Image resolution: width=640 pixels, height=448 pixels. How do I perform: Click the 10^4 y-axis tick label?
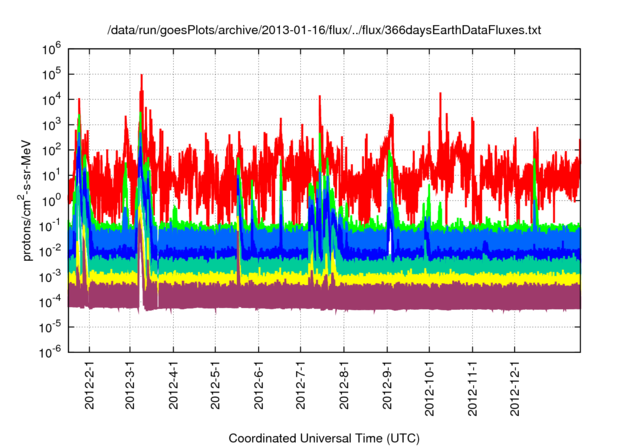tap(51, 100)
